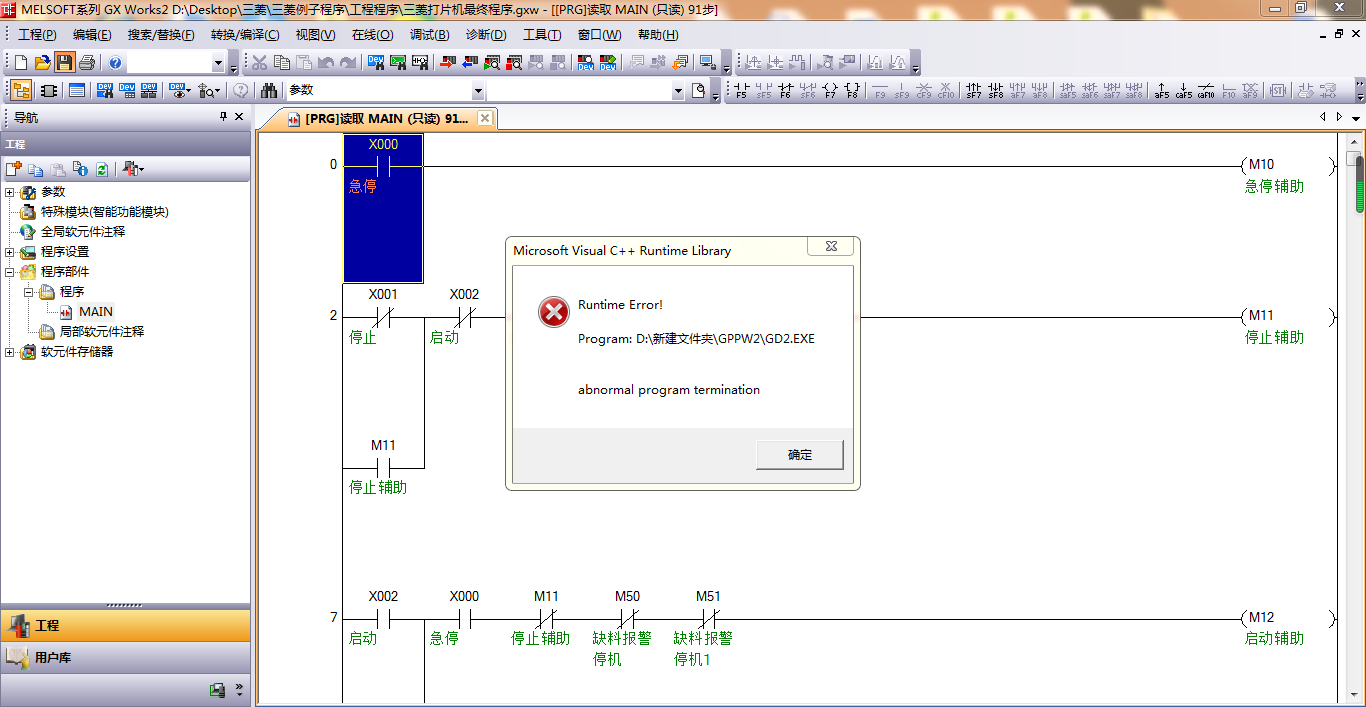Expand the 软元件存储器 tree node
Screen dimensions: 1366x707
10,352
